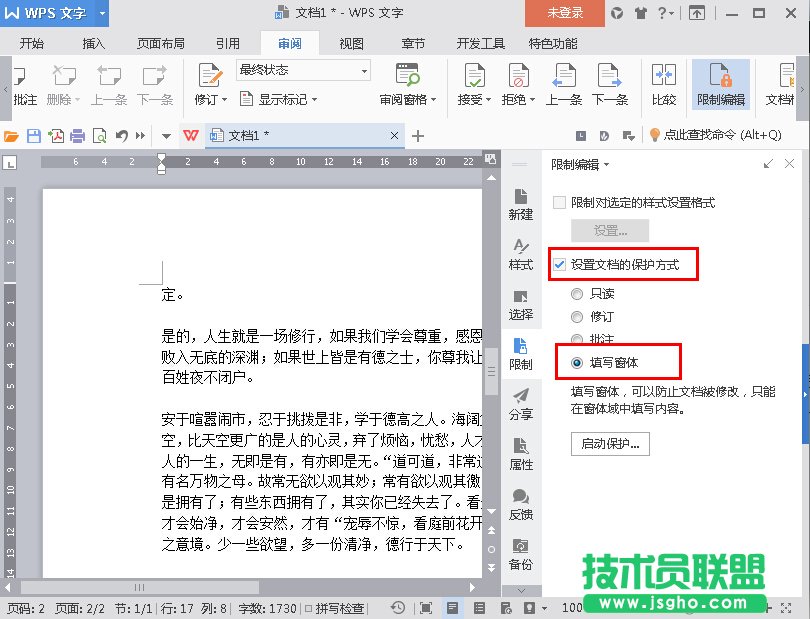
Task: Expand the 最终状态 display state dropdown
Action: pos(364,70)
